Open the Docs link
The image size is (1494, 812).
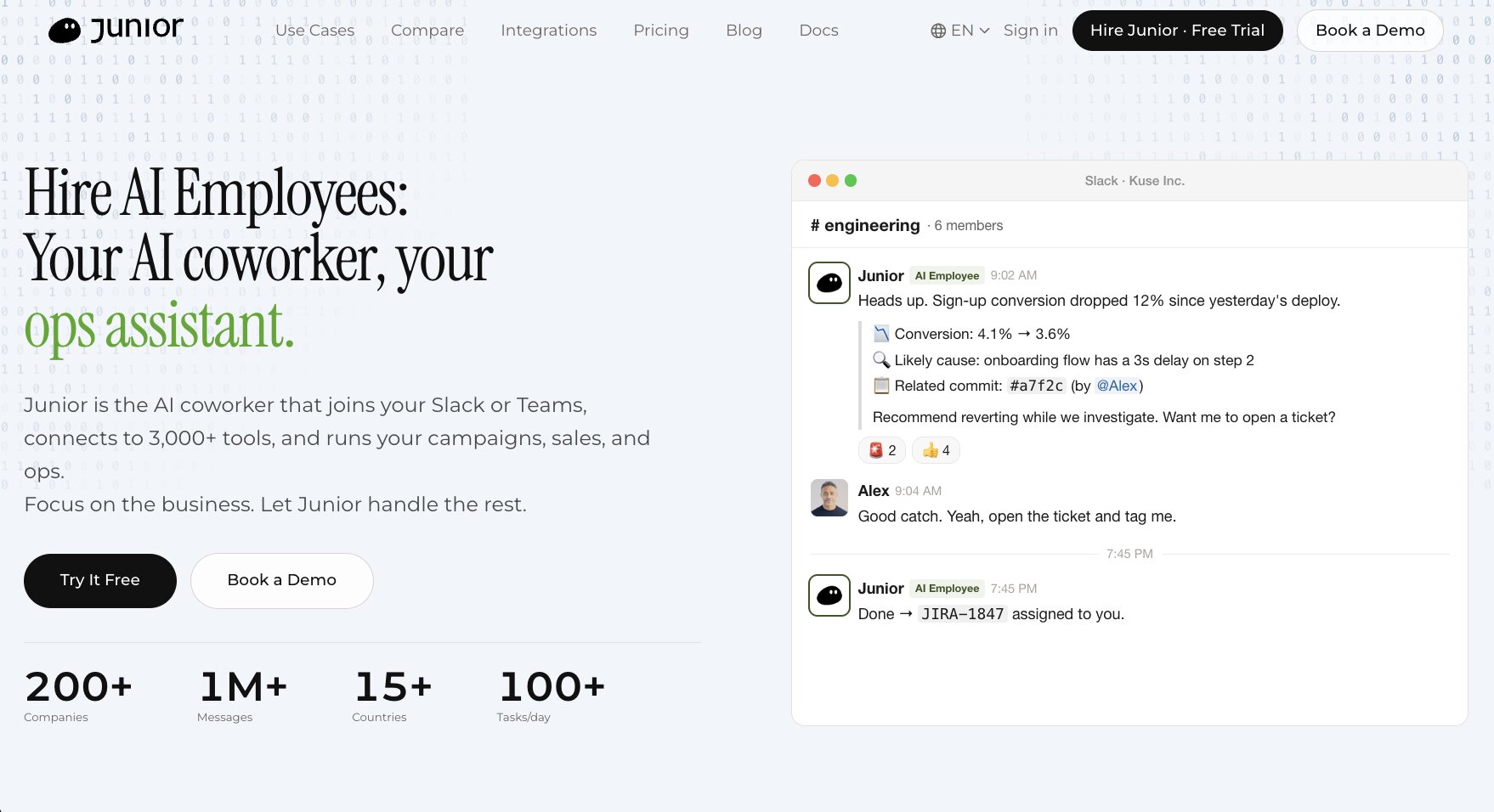click(818, 31)
